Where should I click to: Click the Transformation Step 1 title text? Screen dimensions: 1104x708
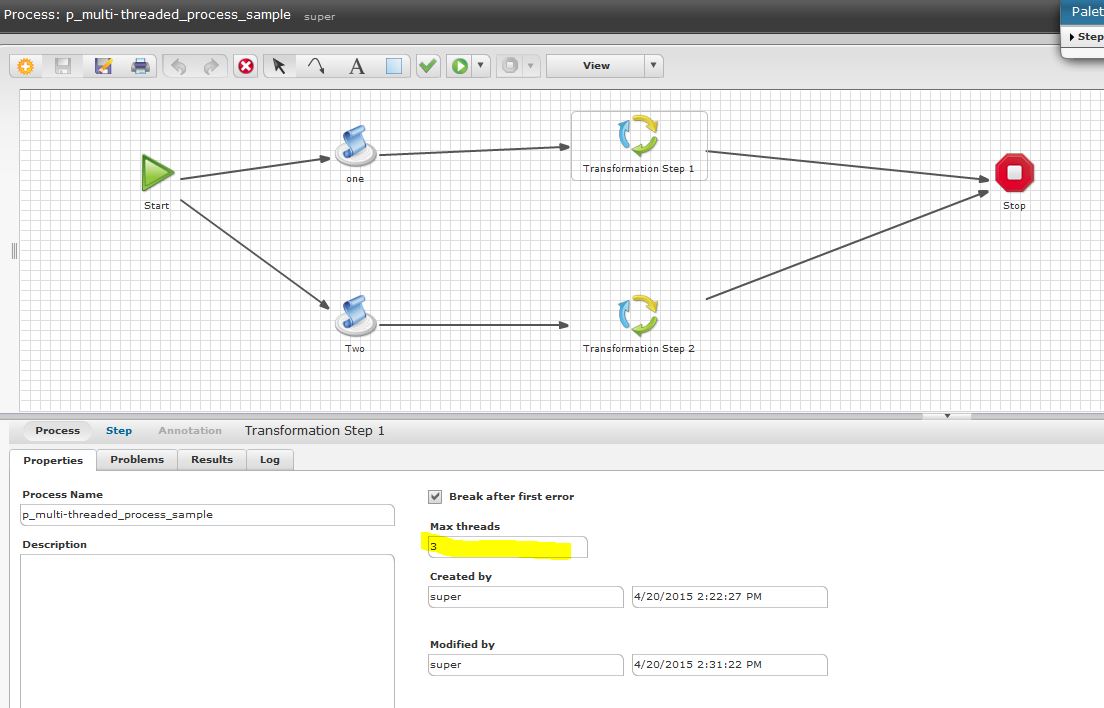click(x=315, y=431)
